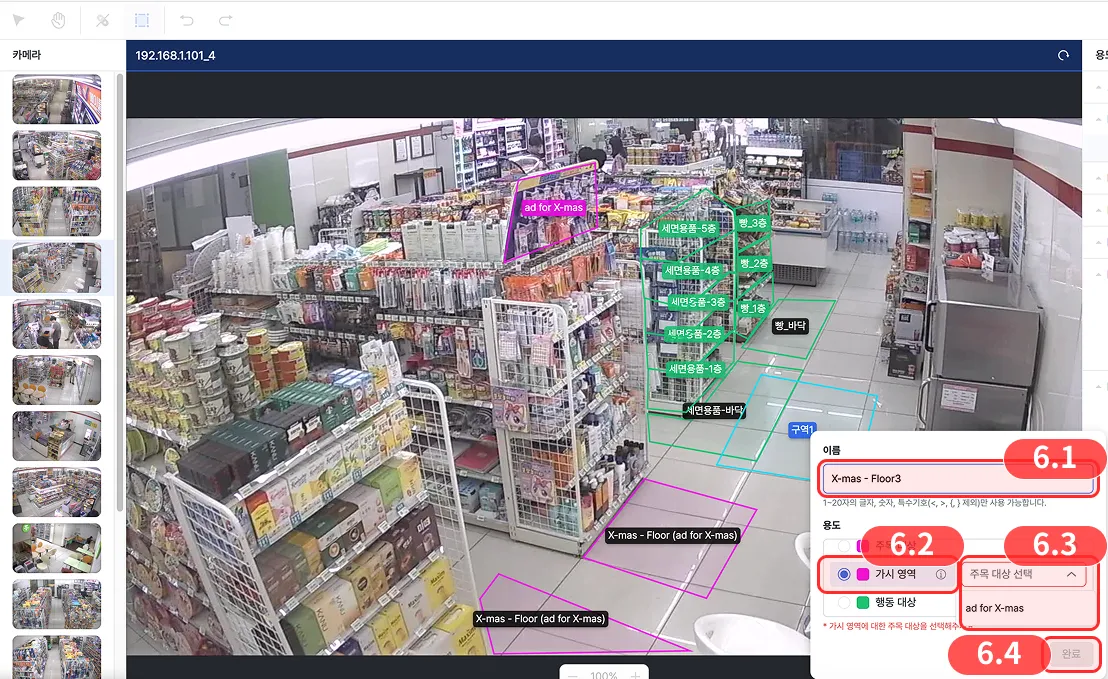Open the info icon beside 가시 영역
This screenshot has height=679, width=1108.
coord(941,574)
